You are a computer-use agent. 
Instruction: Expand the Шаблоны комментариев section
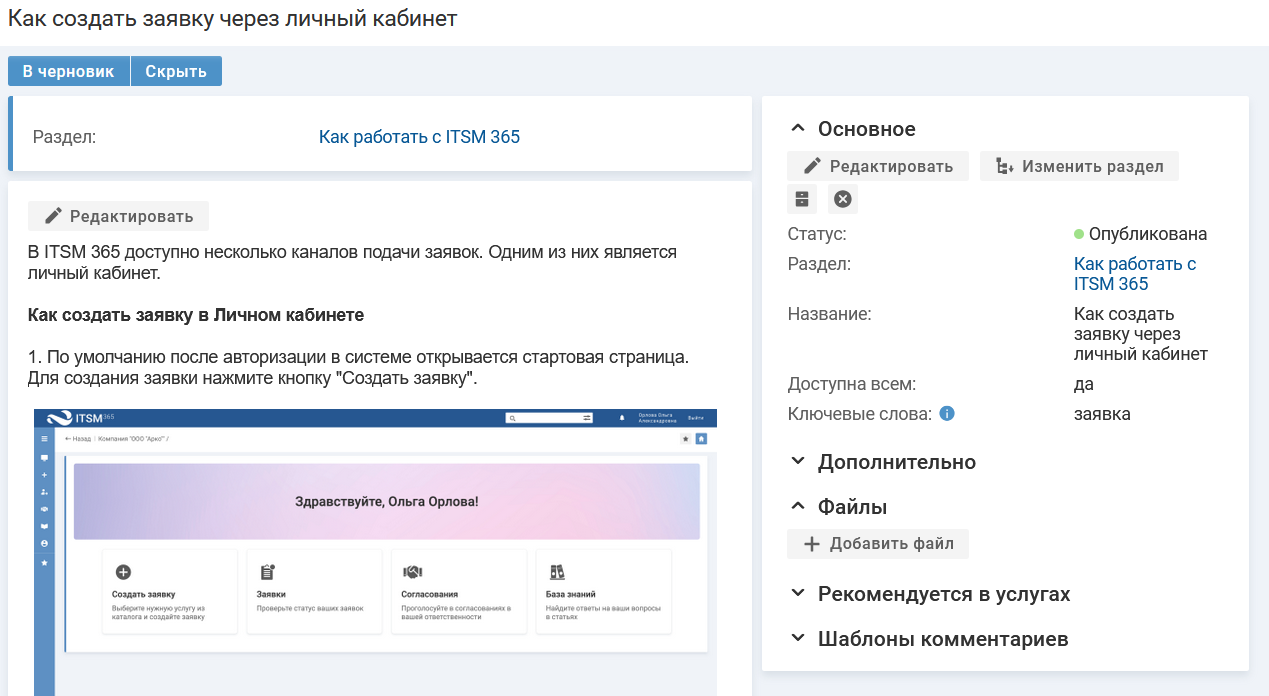tap(928, 639)
